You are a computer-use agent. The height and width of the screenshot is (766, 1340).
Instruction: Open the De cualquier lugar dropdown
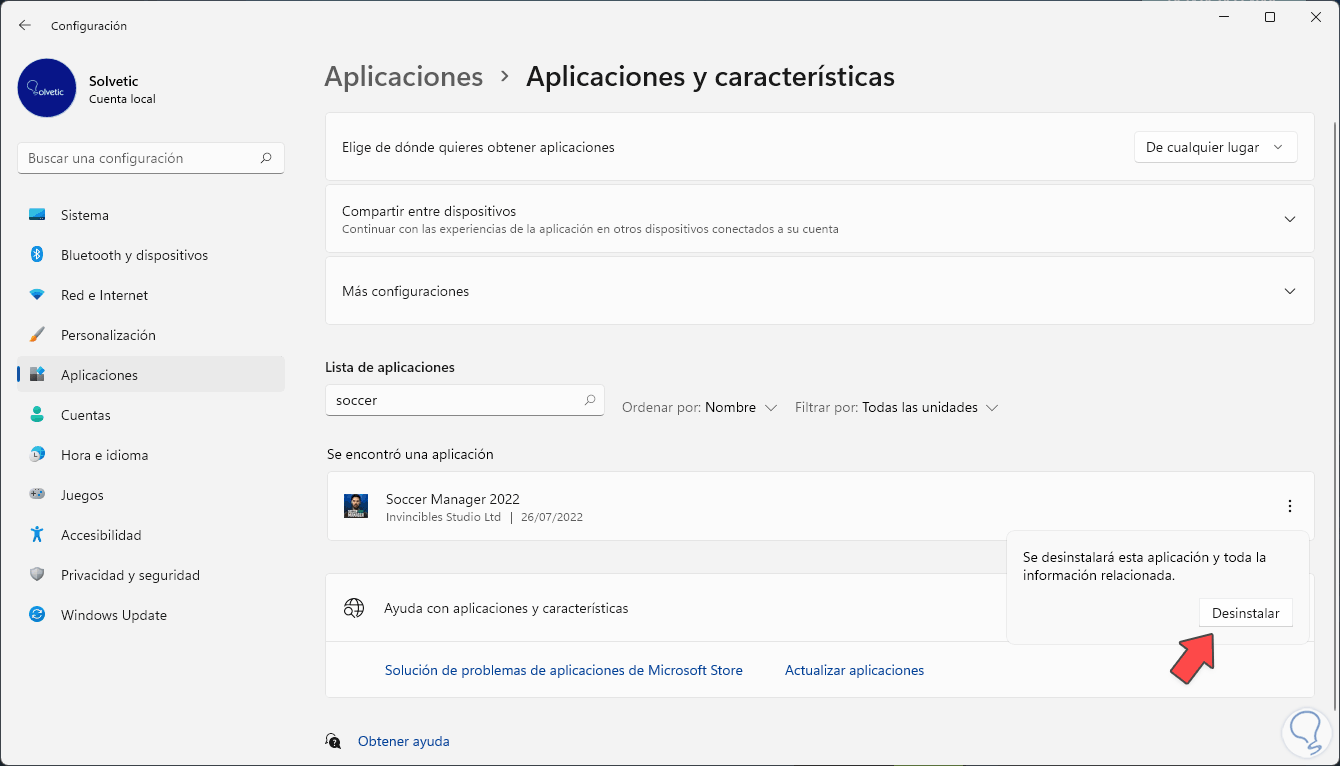click(x=1215, y=147)
